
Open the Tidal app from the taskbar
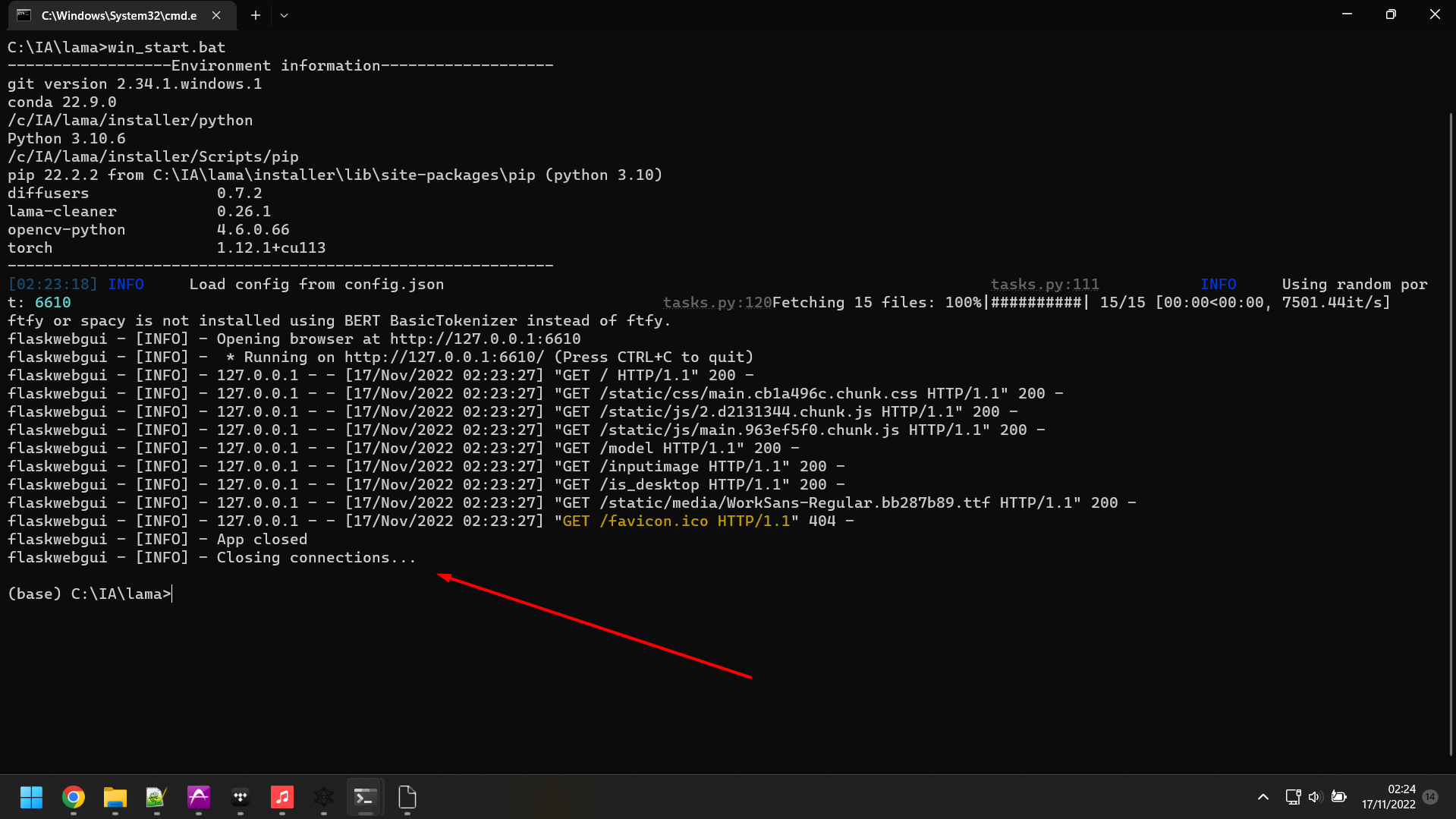241,798
